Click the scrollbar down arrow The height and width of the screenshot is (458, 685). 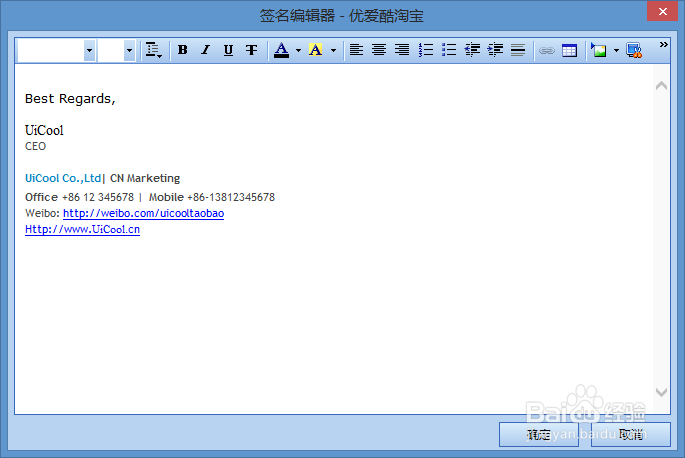(x=661, y=392)
